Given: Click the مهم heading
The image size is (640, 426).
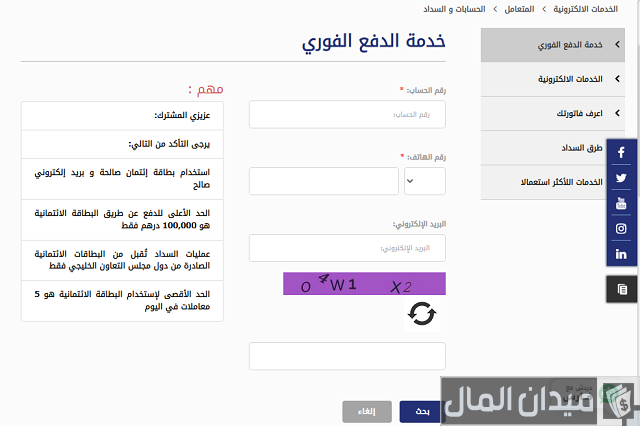Looking at the screenshot, I should point(206,89).
